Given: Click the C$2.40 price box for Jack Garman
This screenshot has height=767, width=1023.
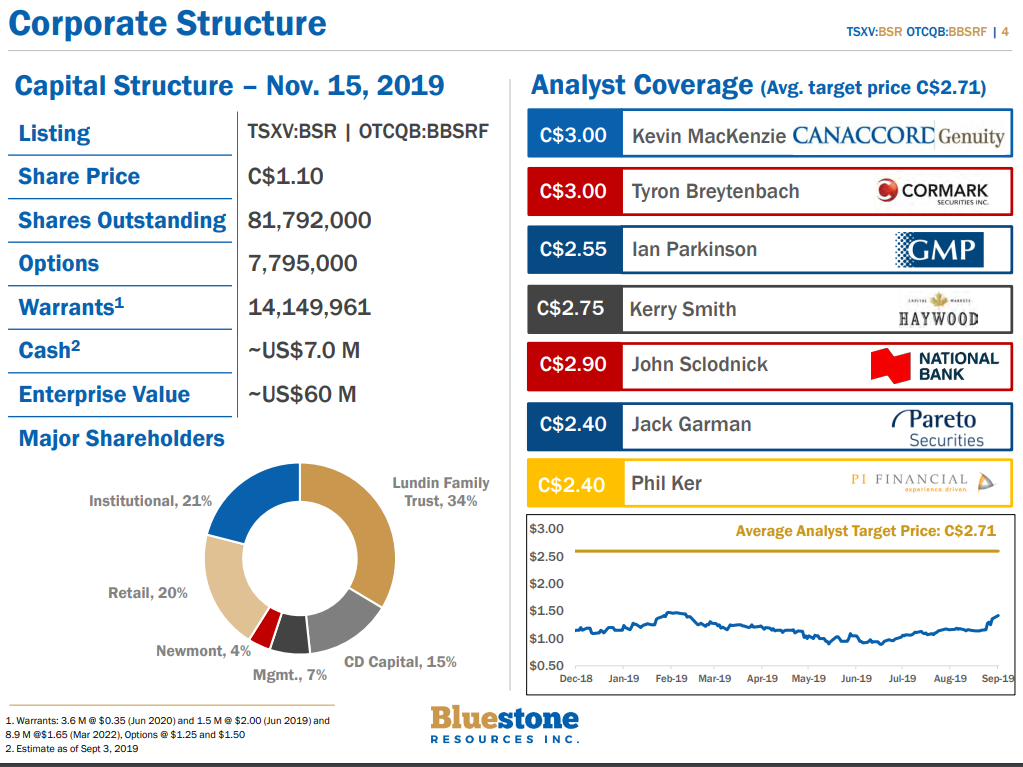Looking at the screenshot, I should coord(574,425).
